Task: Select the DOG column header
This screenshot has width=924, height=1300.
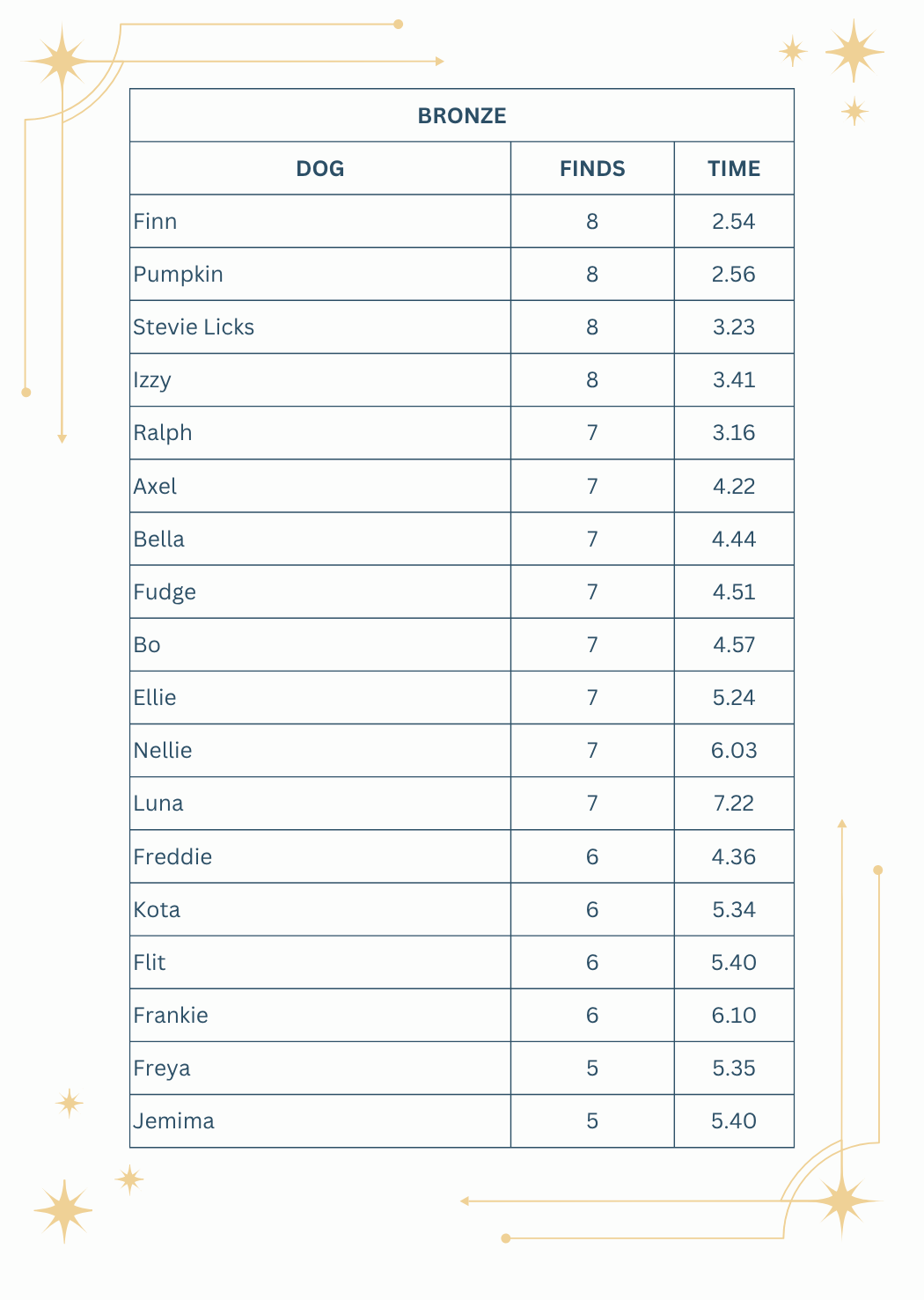Action: tap(319, 169)
